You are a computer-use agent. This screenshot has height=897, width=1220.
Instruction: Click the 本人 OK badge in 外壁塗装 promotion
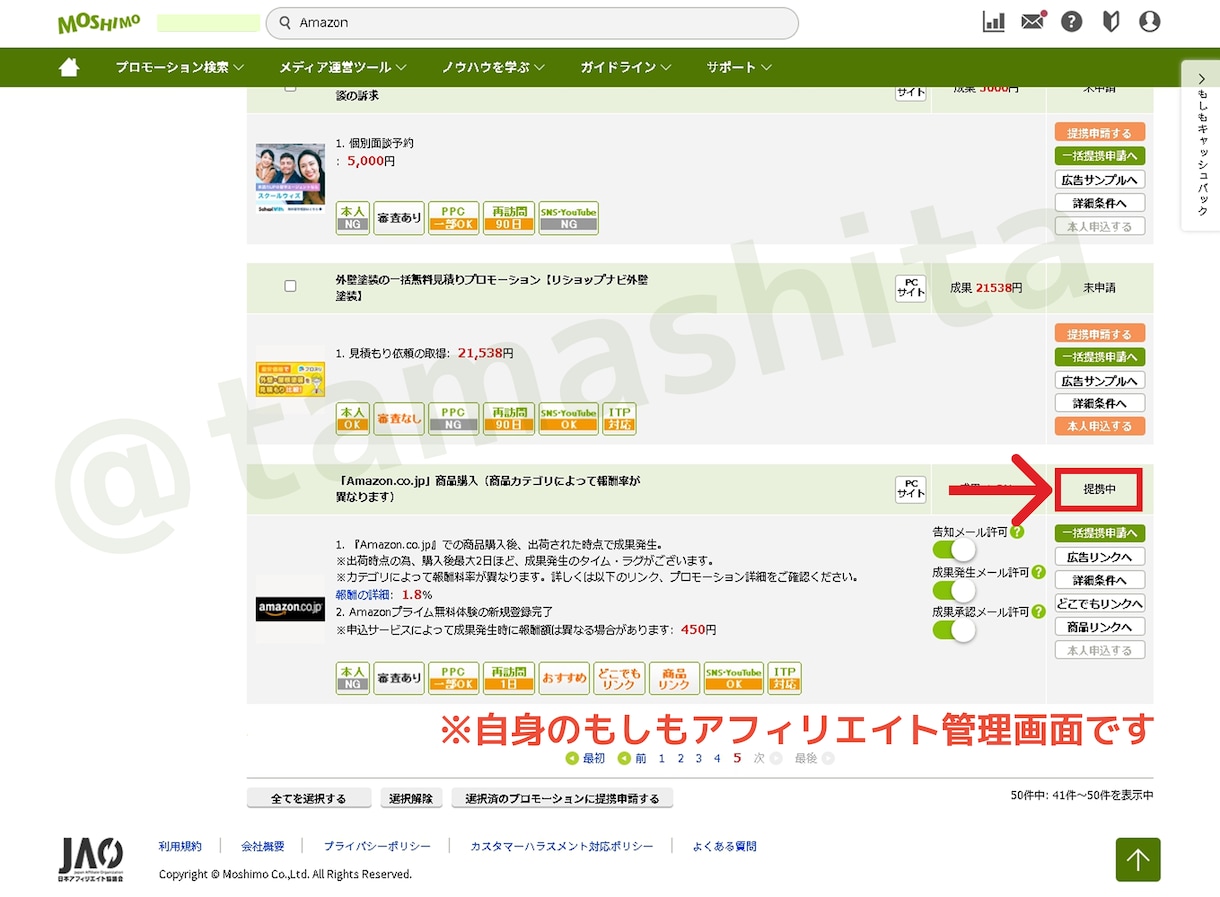pos(352,419)
